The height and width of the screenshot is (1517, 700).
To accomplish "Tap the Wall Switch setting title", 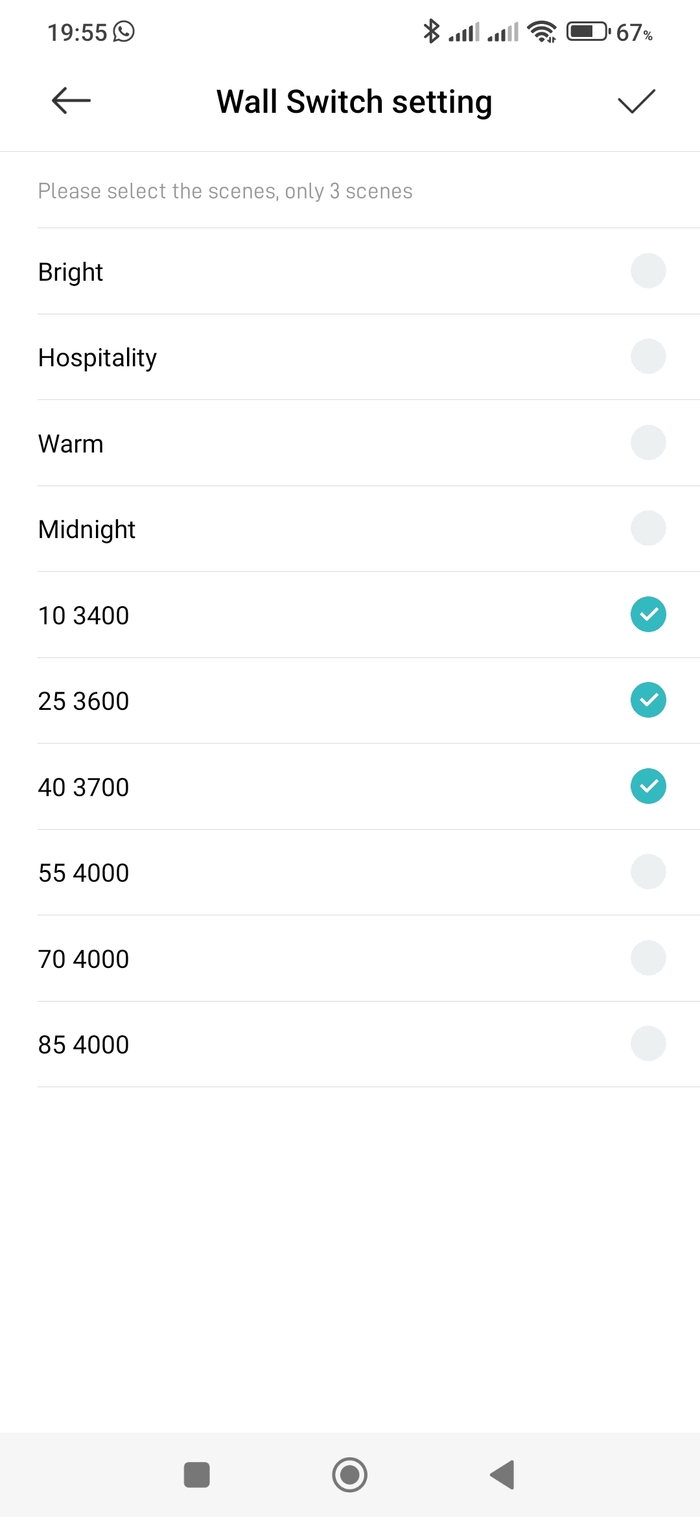I will [x=354, y=102].
